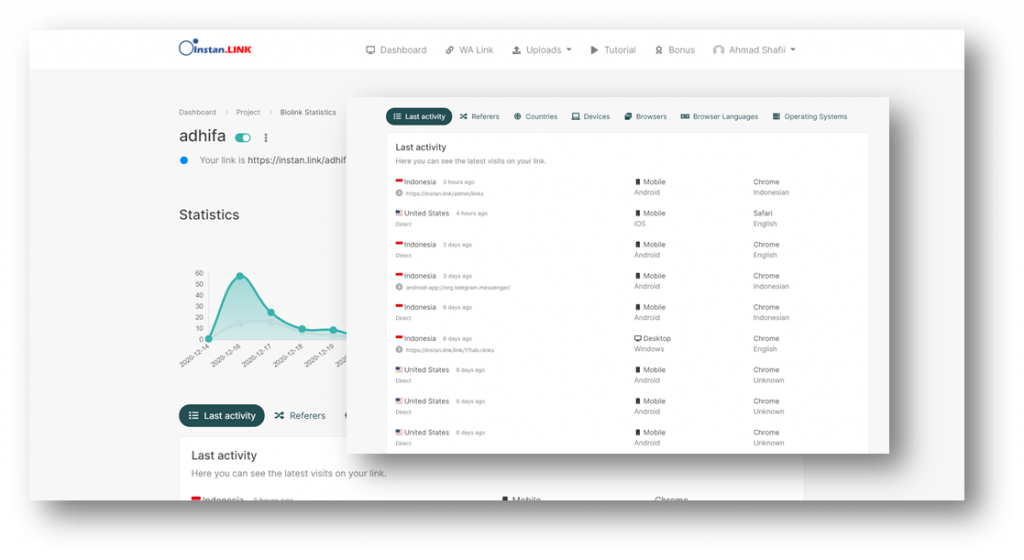
Task: Click the Statistics heading
Action: (209, 215)
